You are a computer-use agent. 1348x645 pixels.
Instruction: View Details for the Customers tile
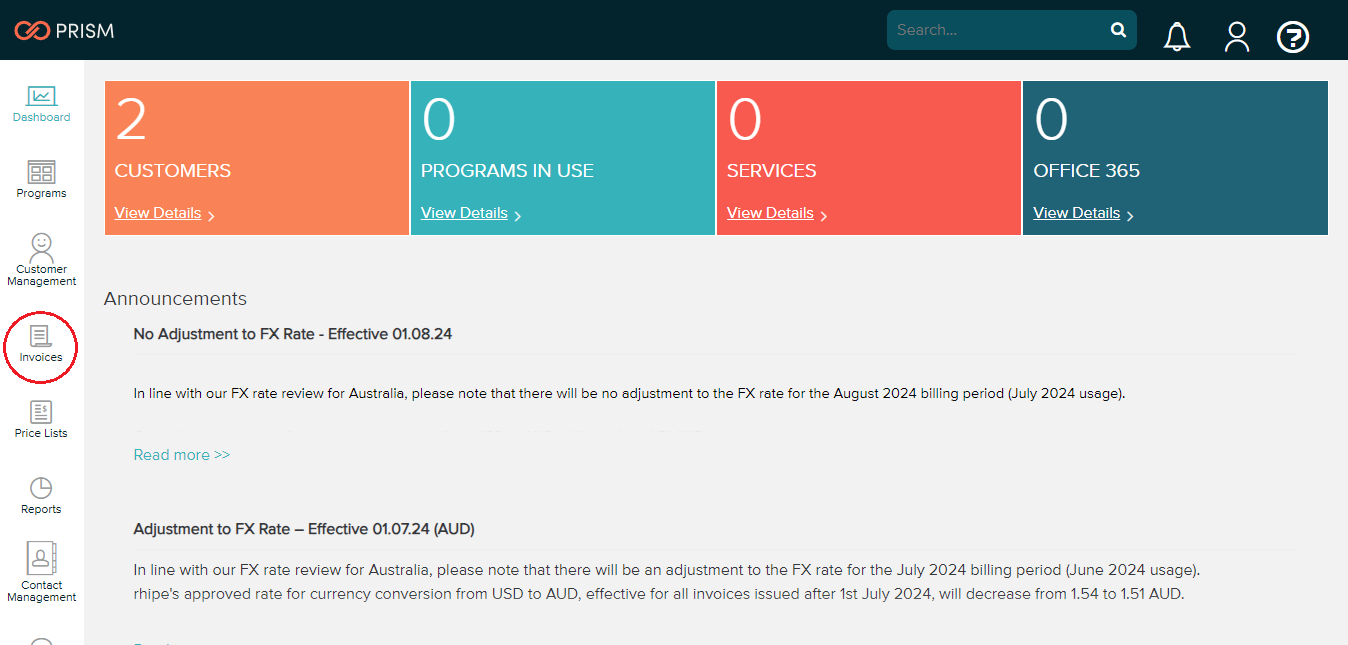[158, 212]
